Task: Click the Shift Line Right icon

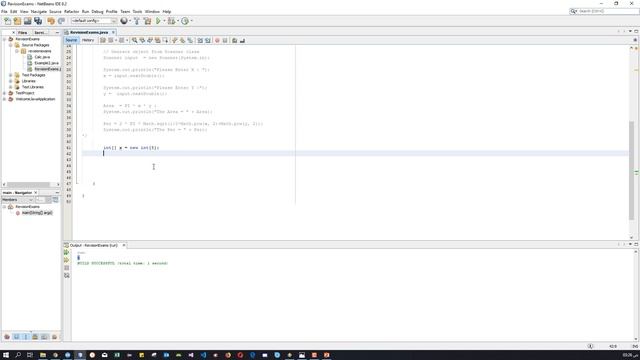Action: [208, 40]
